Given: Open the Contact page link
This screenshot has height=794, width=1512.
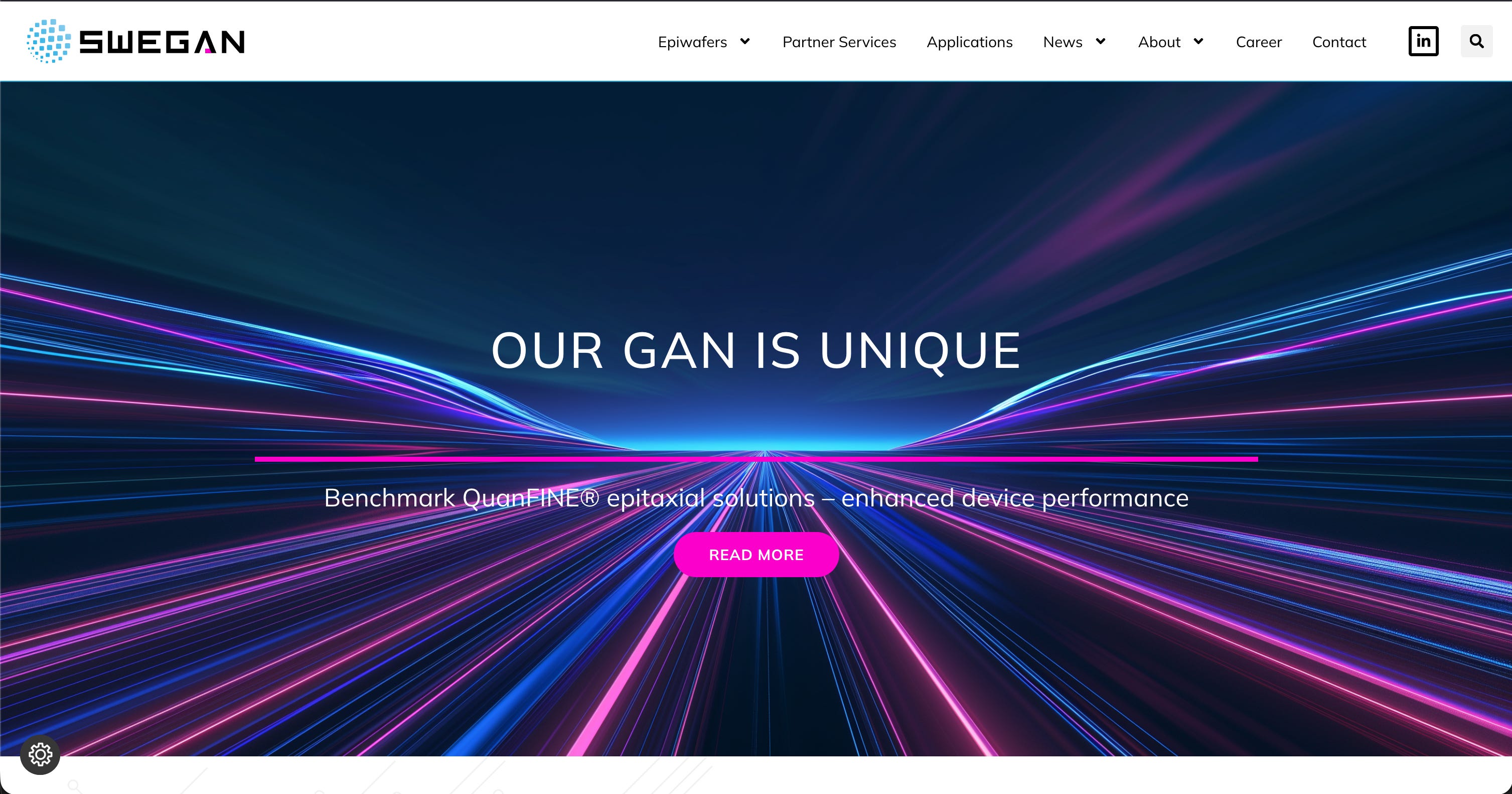Looking at the screenshot, I should click(1339, 42).
